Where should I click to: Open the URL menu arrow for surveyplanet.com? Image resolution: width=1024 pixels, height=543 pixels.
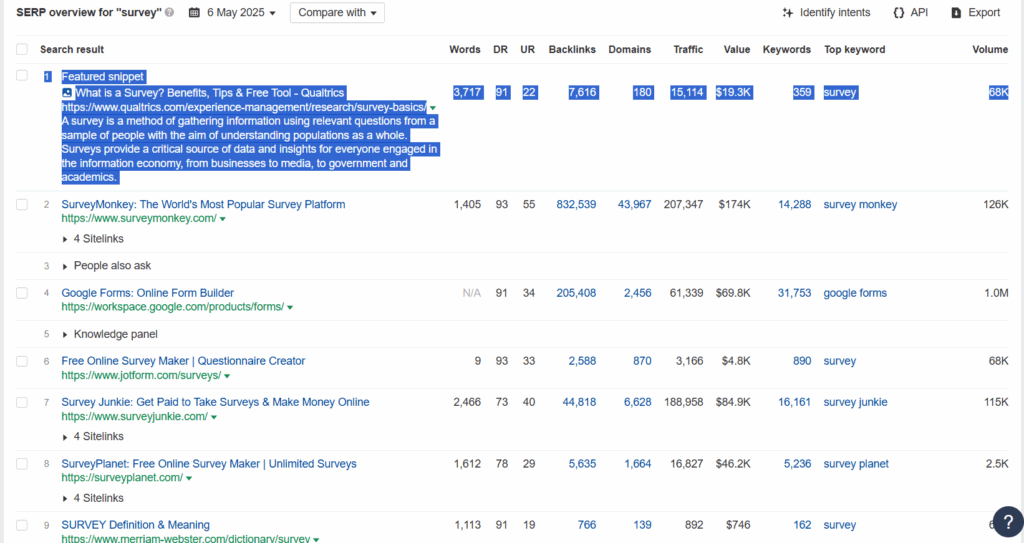(189, 478)
